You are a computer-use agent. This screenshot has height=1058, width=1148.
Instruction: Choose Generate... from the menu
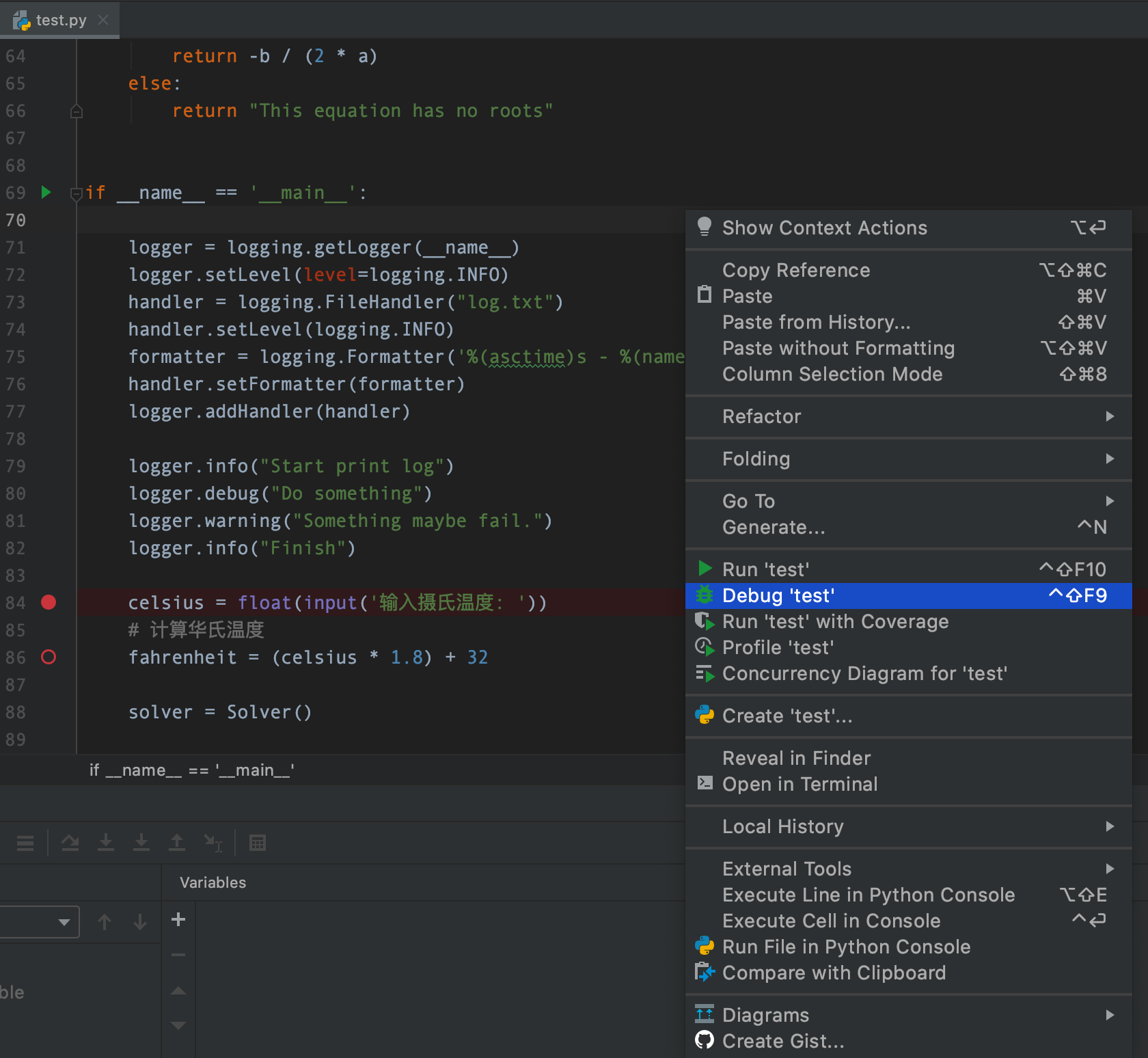point(909,527)
